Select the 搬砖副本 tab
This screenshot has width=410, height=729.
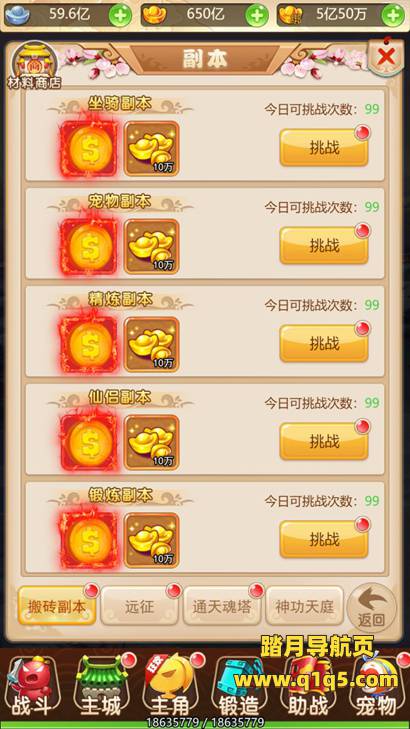(x=57, y=606)
